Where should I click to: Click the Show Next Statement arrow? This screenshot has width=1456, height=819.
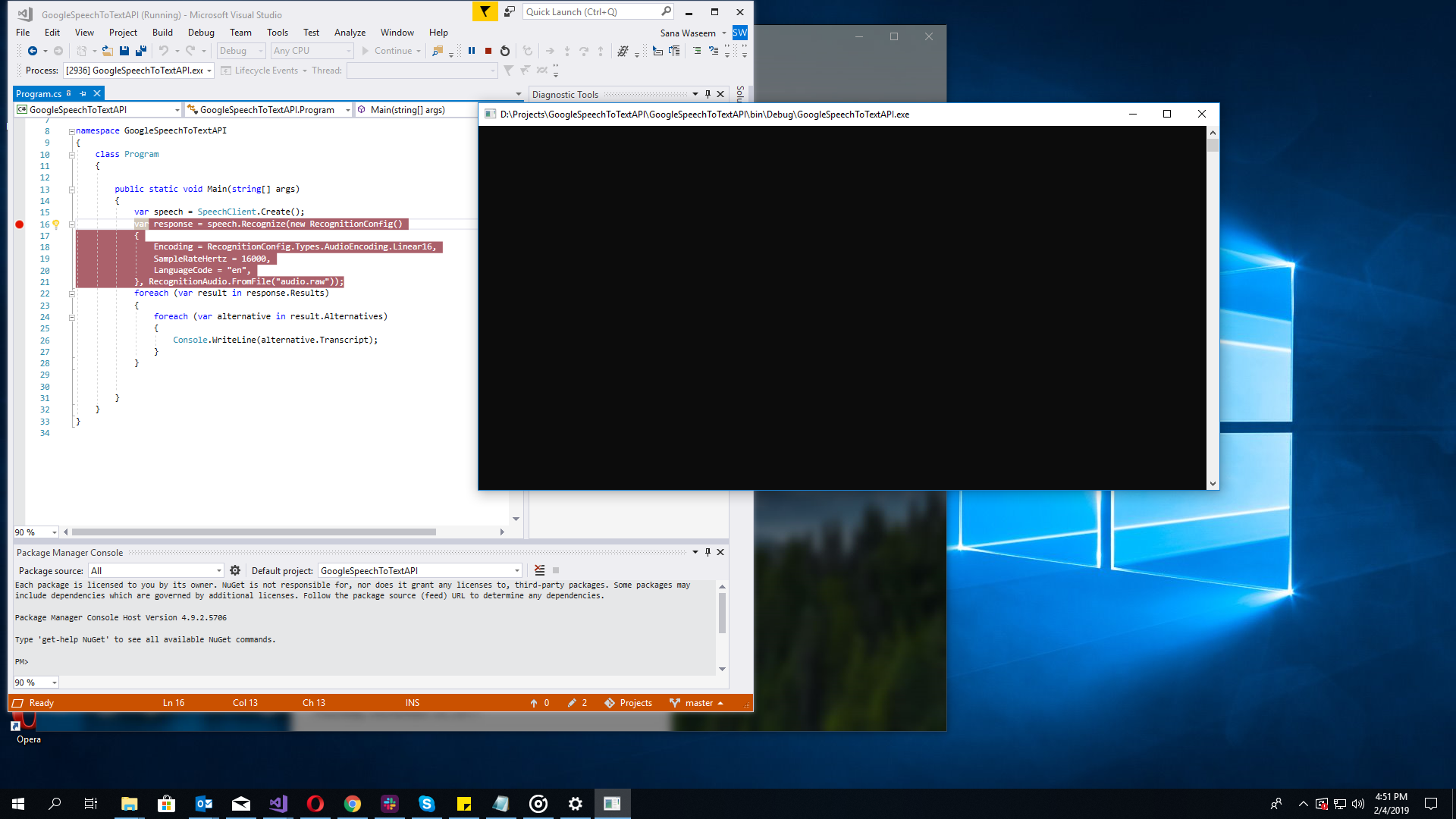550,51
